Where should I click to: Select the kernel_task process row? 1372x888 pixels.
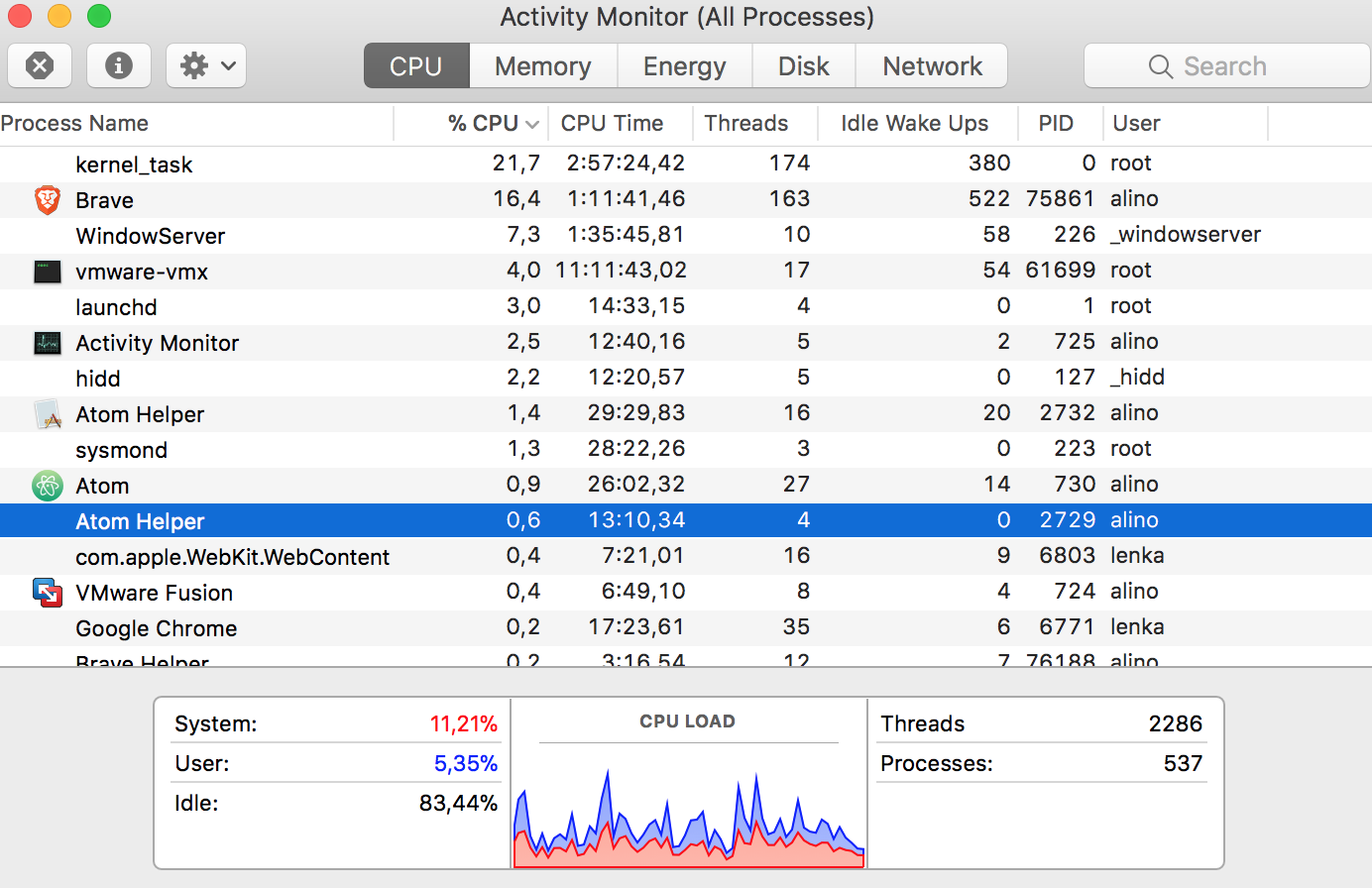pyautogui.click(x=686, y=164)
